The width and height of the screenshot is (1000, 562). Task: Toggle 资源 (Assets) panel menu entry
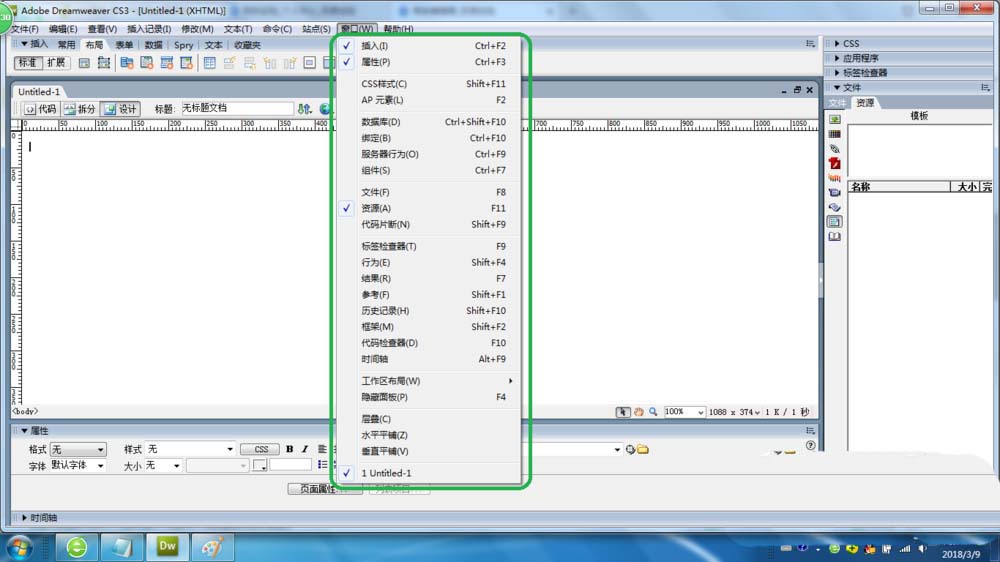[x=429, y=208]
